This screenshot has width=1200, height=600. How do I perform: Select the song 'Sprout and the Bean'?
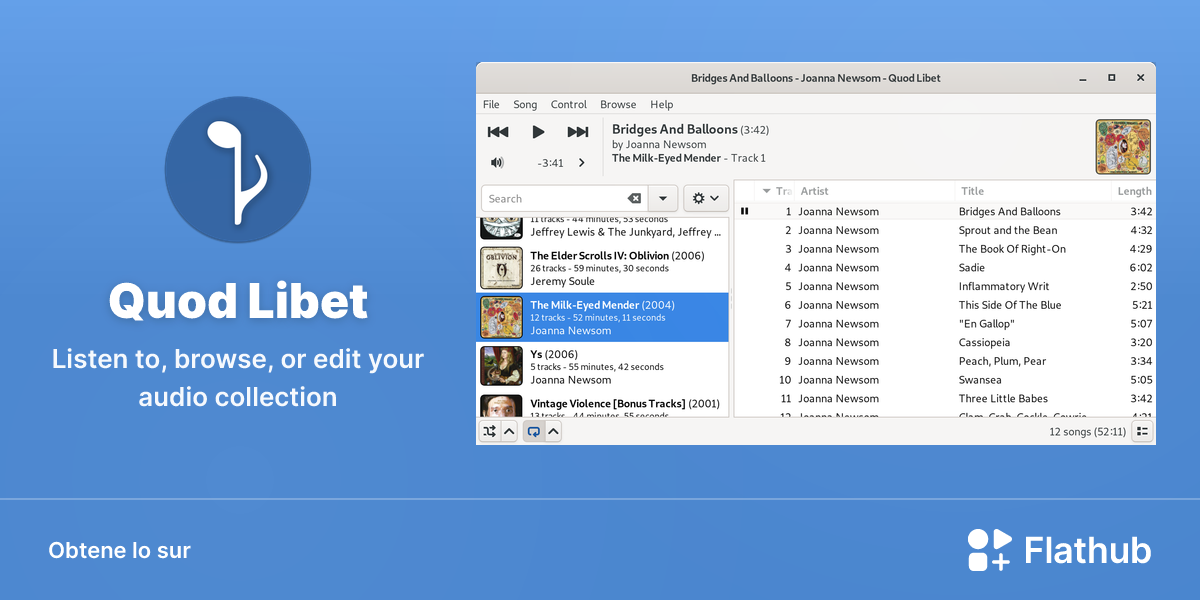[1008, 230]
